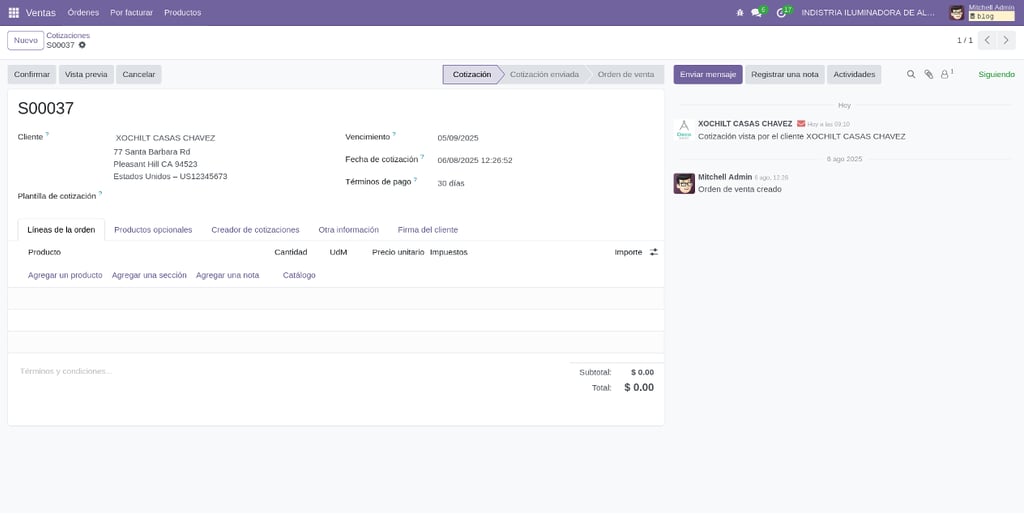Show followers person icon
The image size is (1024, 514).
coord(946,74)
